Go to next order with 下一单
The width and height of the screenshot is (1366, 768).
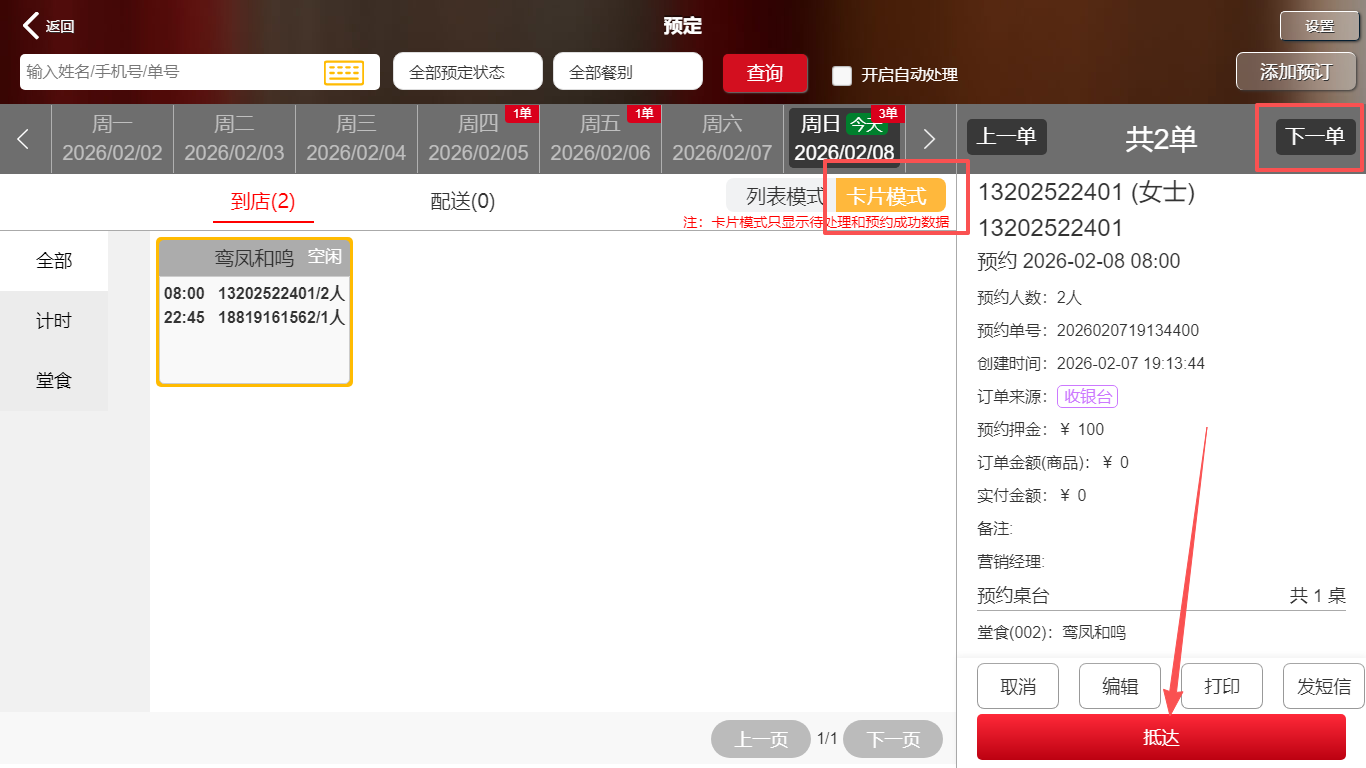tap(1314, 137)
